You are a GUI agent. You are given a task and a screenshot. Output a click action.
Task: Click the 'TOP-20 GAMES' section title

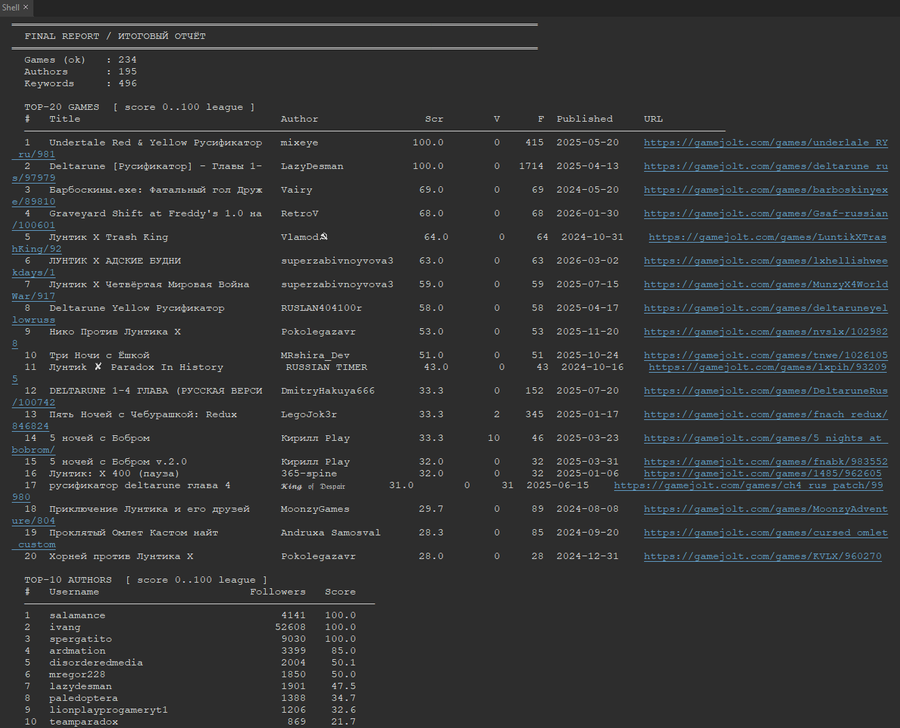click(61, 107)
